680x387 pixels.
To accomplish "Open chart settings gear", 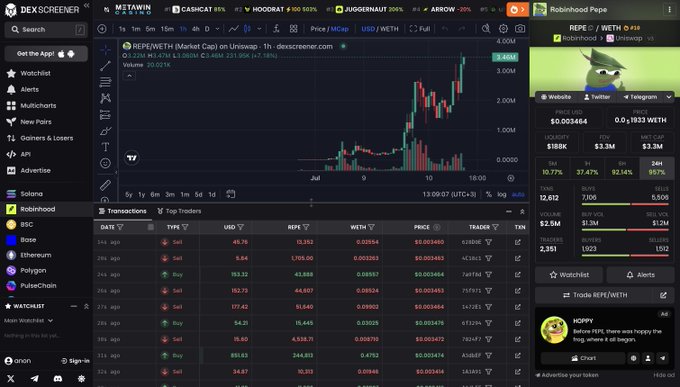I will (x=503, y=29).
